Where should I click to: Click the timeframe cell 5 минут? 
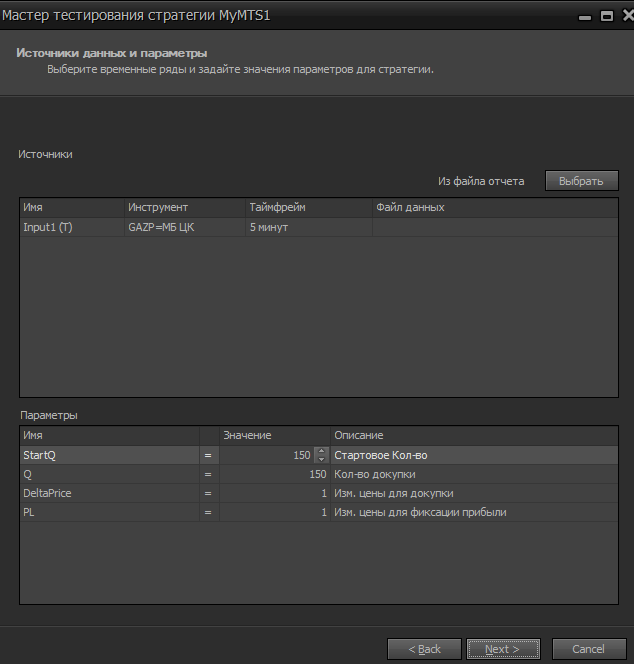(x=309, y=227)
